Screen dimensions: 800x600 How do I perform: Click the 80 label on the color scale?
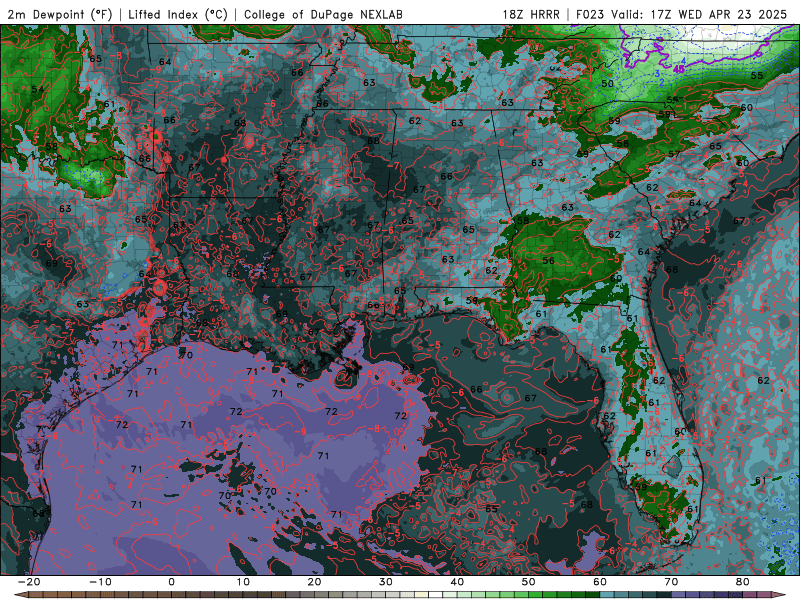click(x=743, y=582)
